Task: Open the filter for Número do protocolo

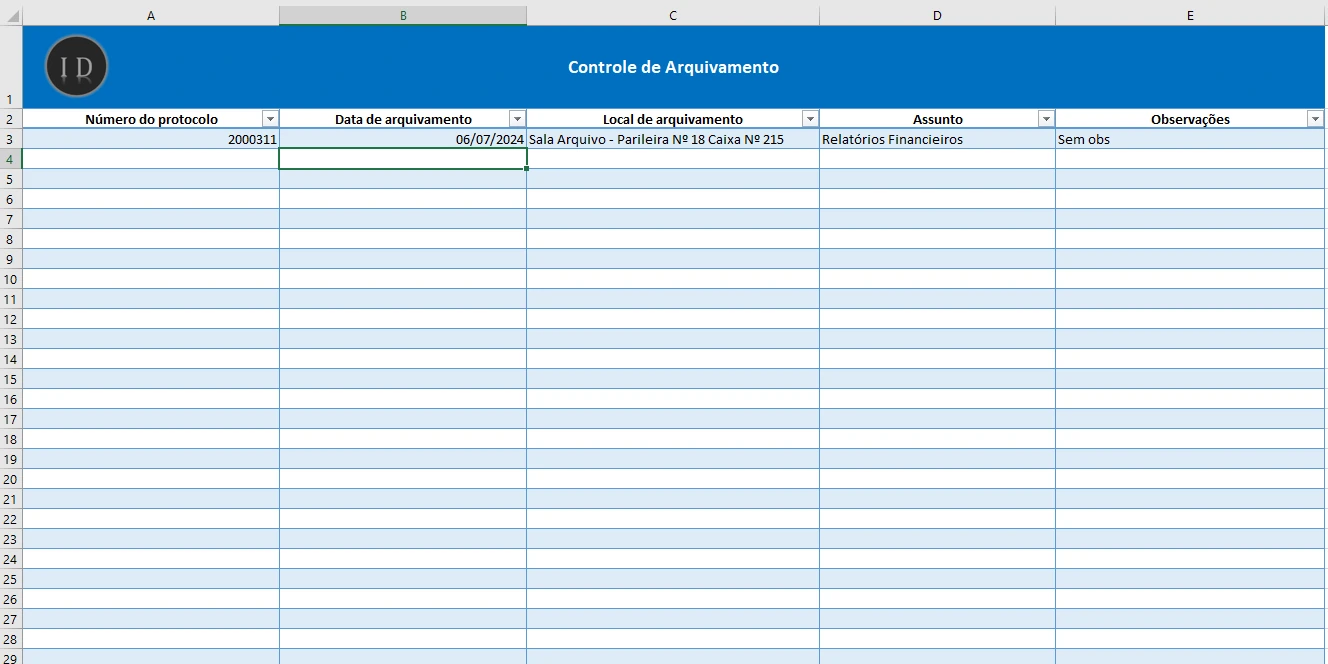Action: (x=270, y=118)
